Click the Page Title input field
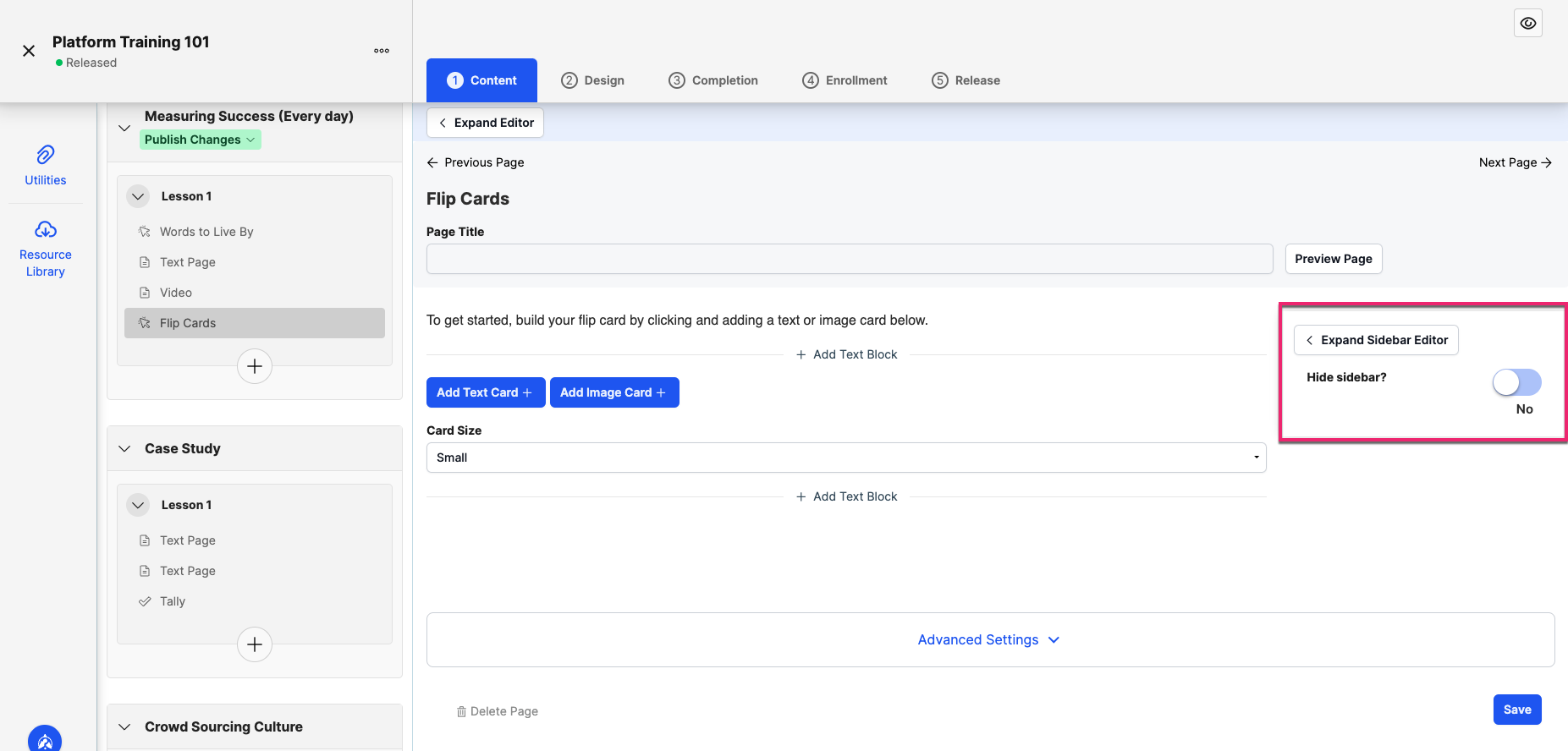The image size is (1568, 751). pyautogui.click(x=850, y=259)
